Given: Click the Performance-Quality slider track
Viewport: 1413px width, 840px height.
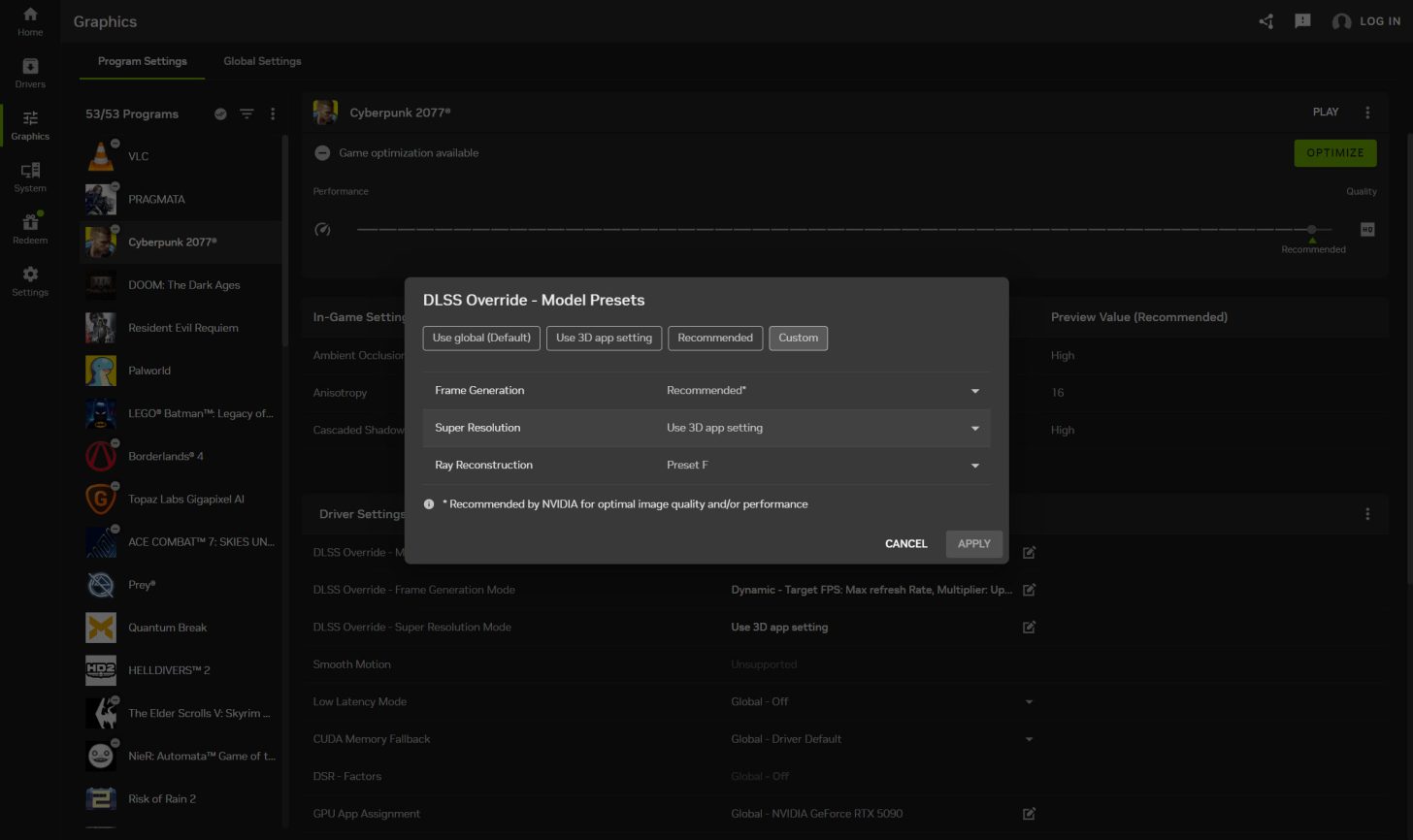Looking at the screenshot, I should (x=844, y=230).
